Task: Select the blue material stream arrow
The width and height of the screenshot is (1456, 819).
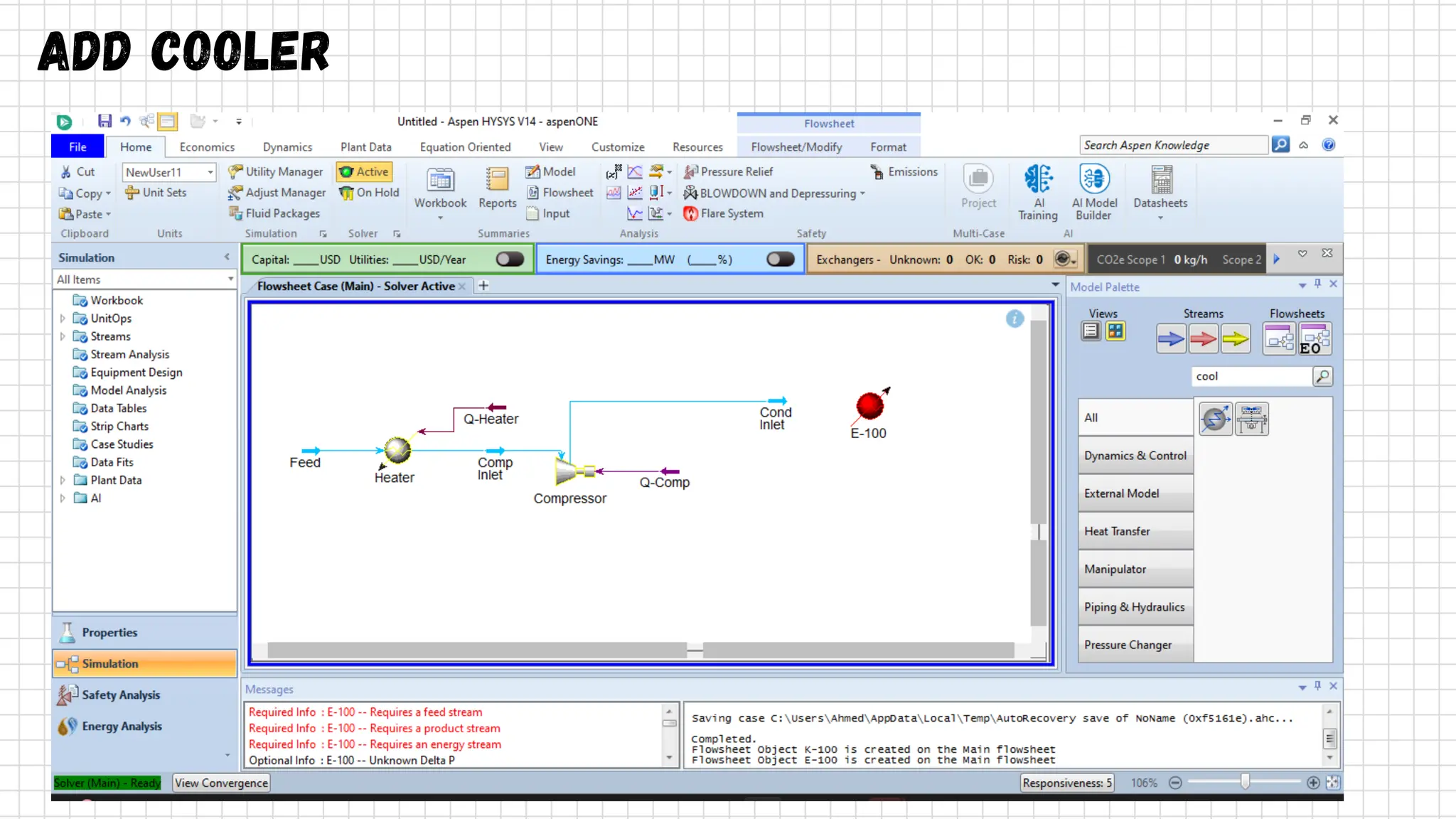Action: pyautogui.click(x=1170, y=339)
